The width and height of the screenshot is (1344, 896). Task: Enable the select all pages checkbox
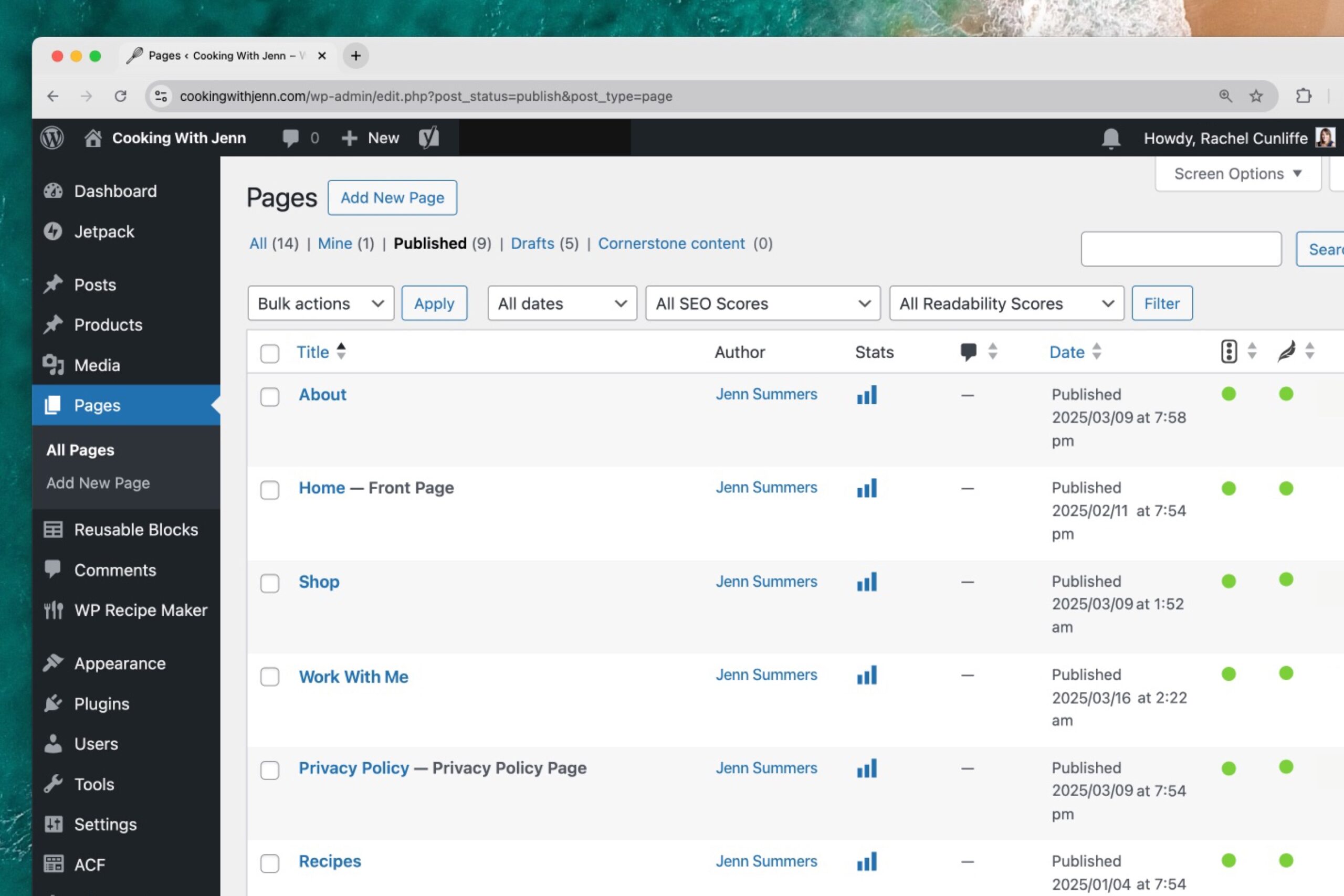pos(269,353)
